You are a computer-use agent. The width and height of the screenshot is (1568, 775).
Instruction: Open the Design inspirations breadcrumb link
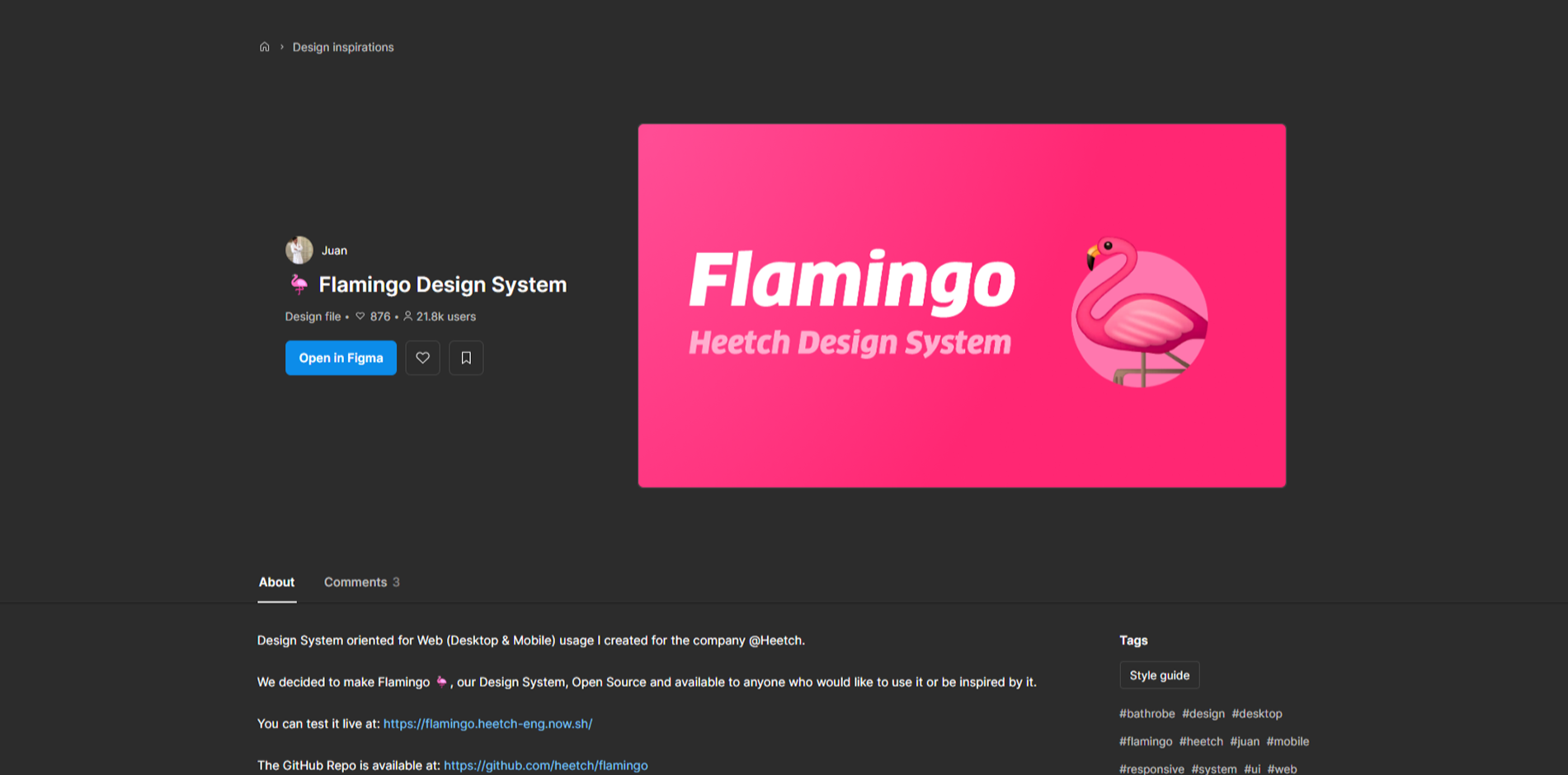click(343, 47)
